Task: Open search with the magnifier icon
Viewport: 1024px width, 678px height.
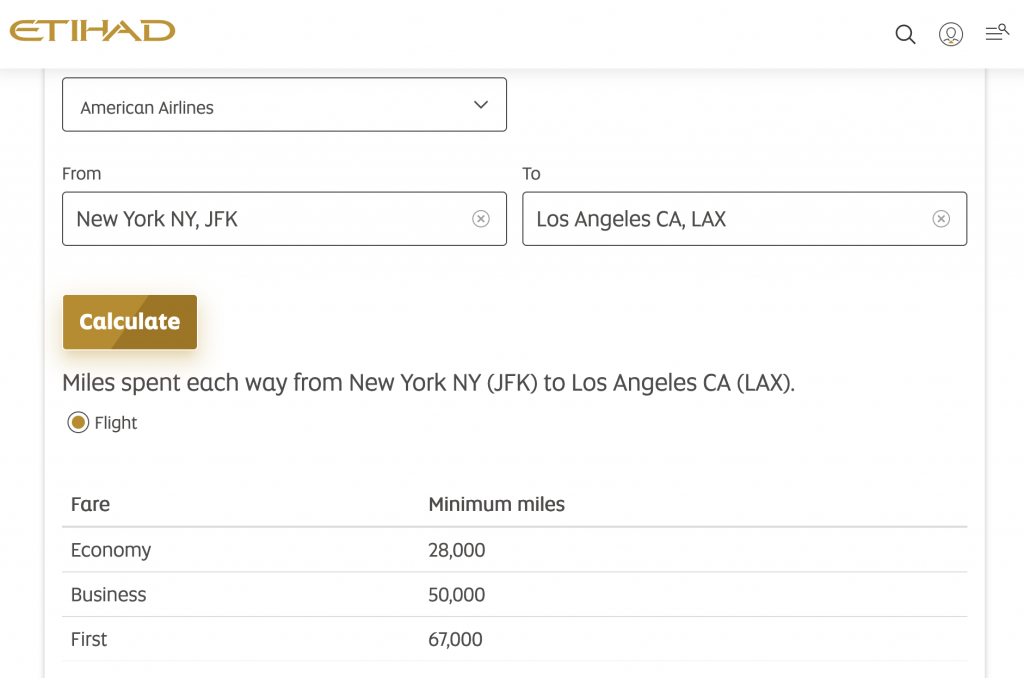Action: 905,35
